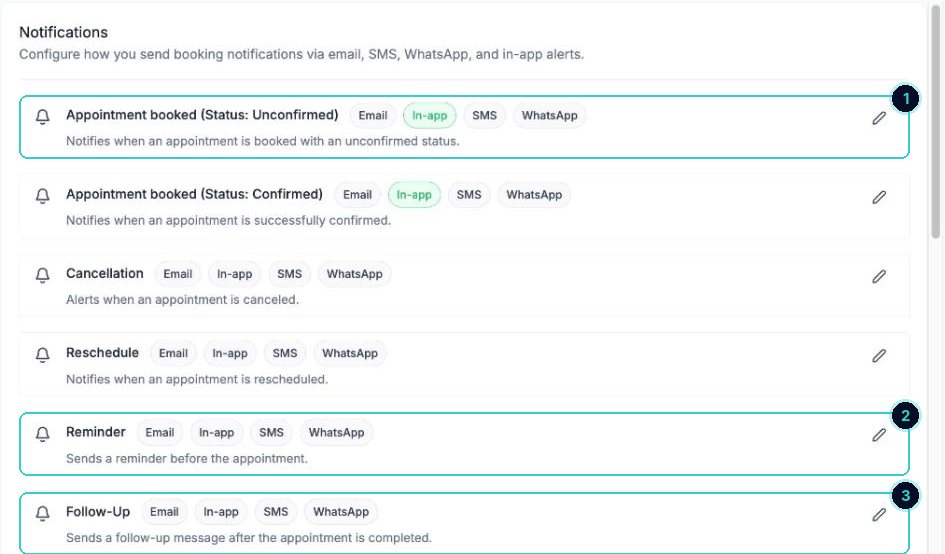Select In-app chip in Reschedule row
Screen dimensions: 945x554
[x=230, y=353]
